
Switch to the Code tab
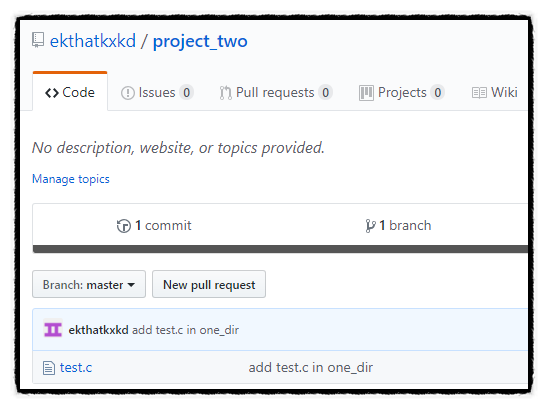coord(70,92)
